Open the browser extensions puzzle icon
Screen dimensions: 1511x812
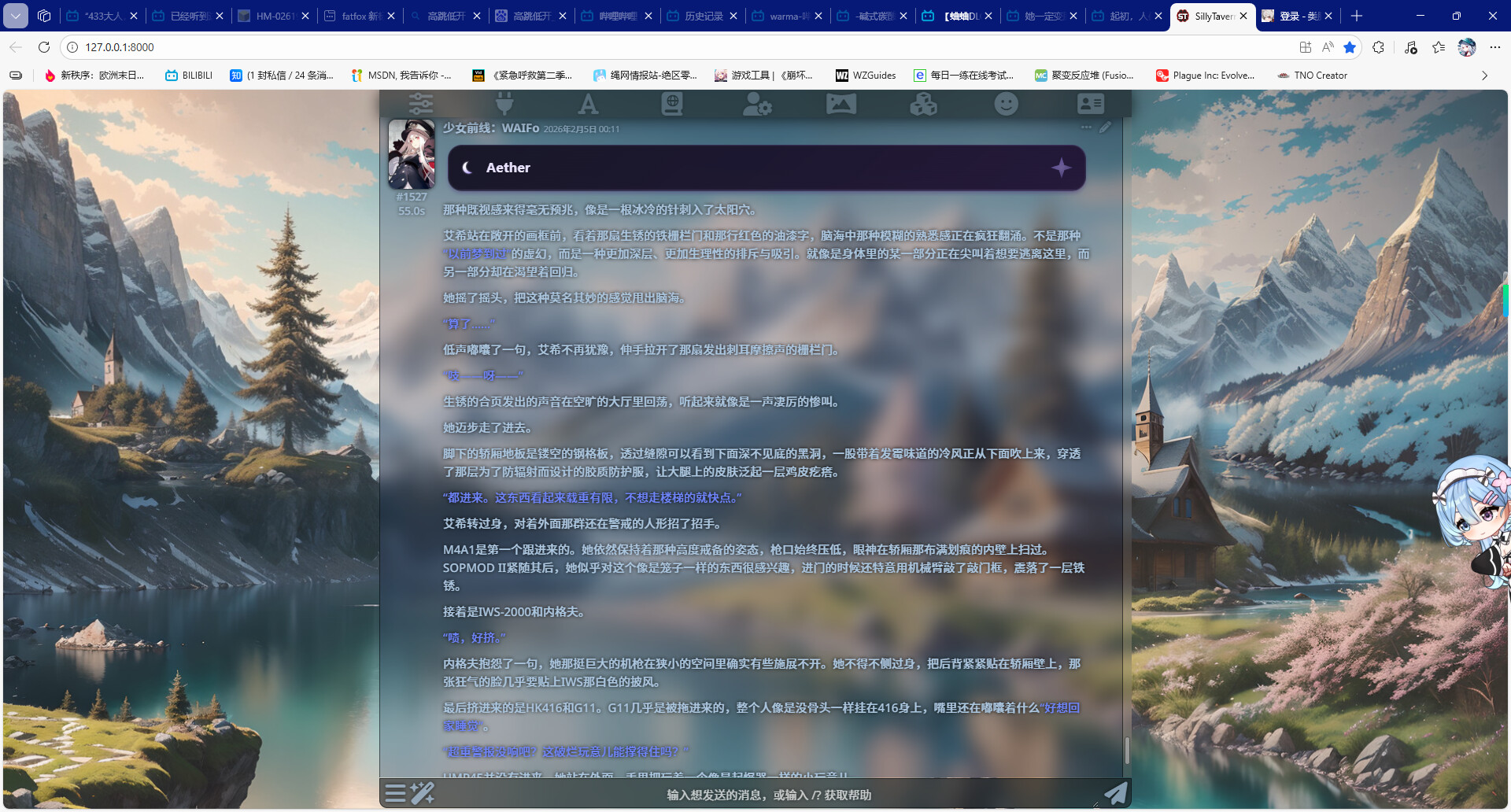tap(1378, 47)
